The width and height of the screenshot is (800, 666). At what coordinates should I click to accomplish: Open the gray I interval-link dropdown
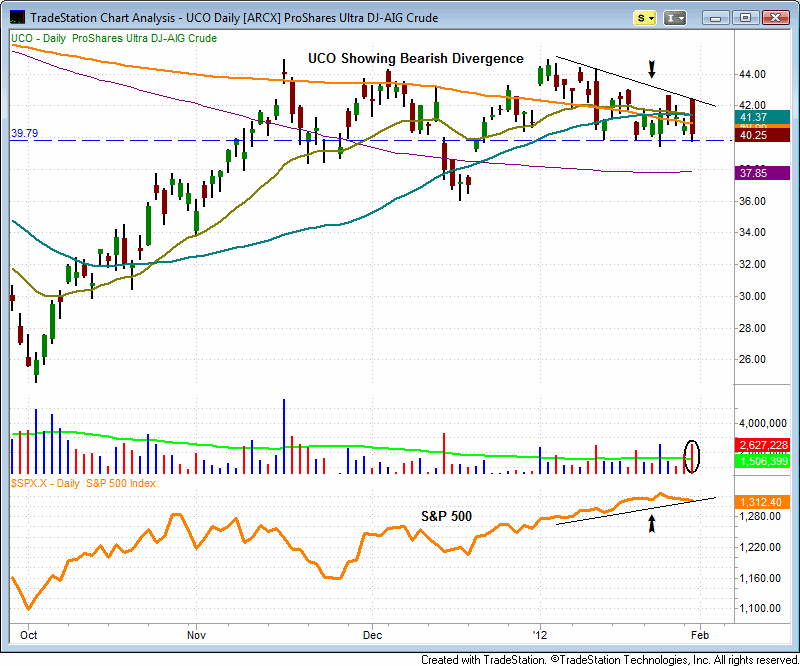point(675,18)
